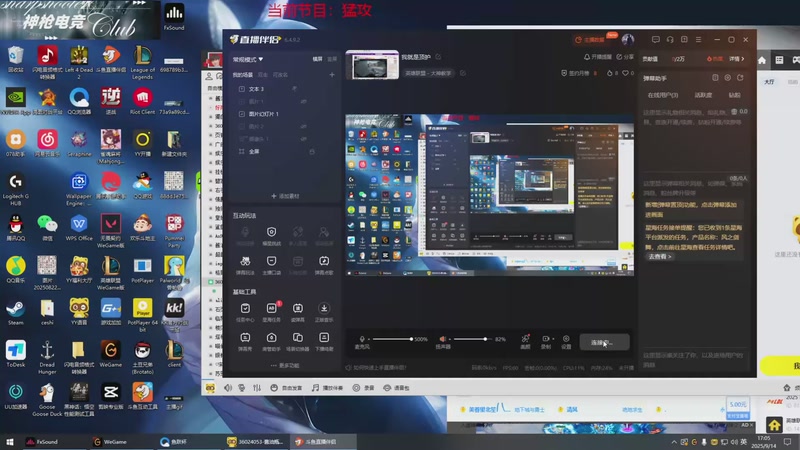This screenshot has width=800, height=450.
Task: Toggle visibility of 文本 3 source
Action: pos(295,89)
